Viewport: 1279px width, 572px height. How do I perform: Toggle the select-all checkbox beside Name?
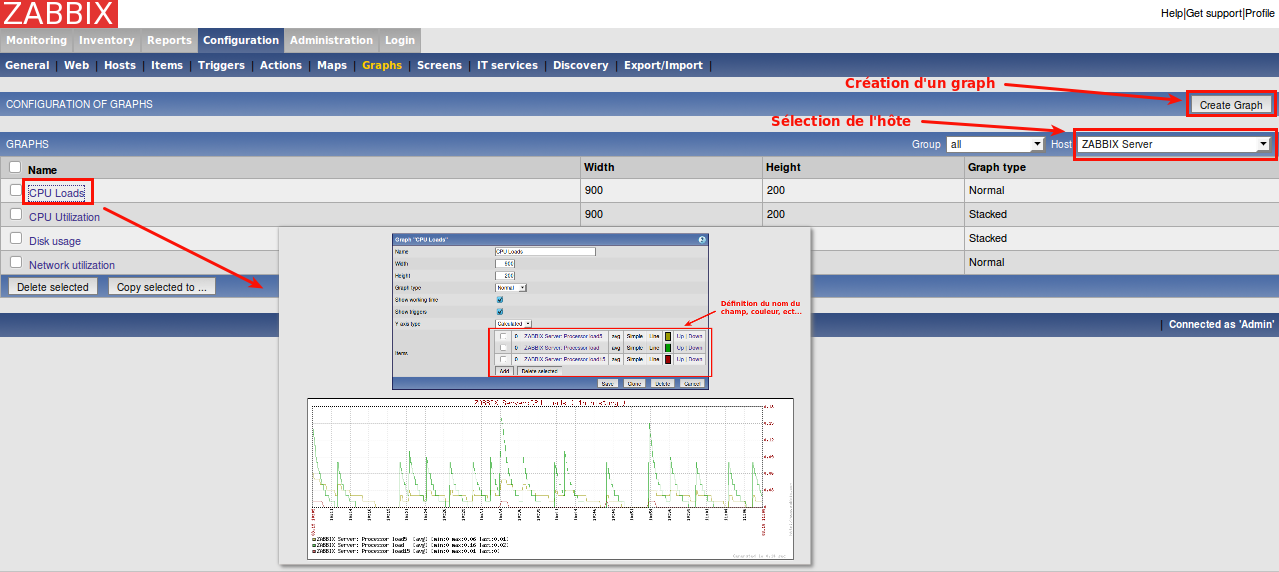[x=15, y=168]
